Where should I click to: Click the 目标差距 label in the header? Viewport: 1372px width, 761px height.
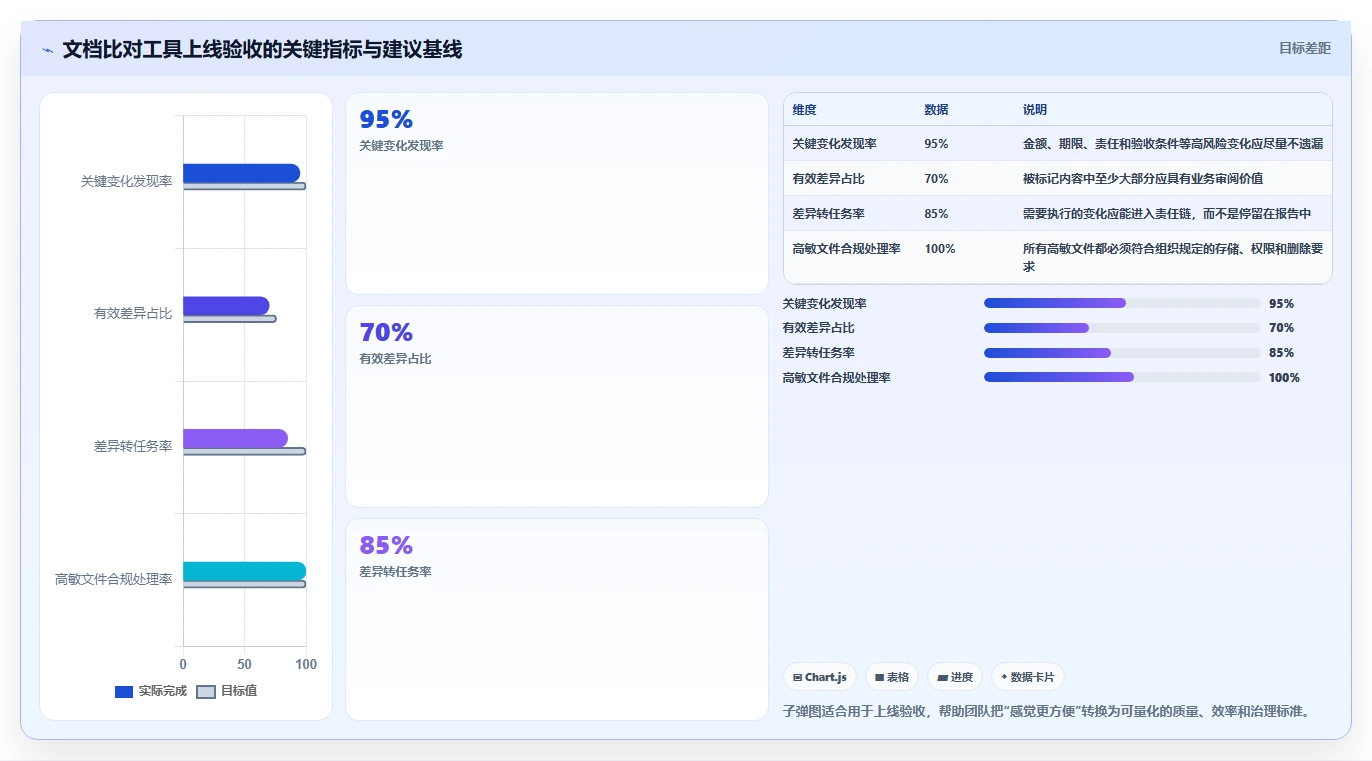(x=1305, y=48)
